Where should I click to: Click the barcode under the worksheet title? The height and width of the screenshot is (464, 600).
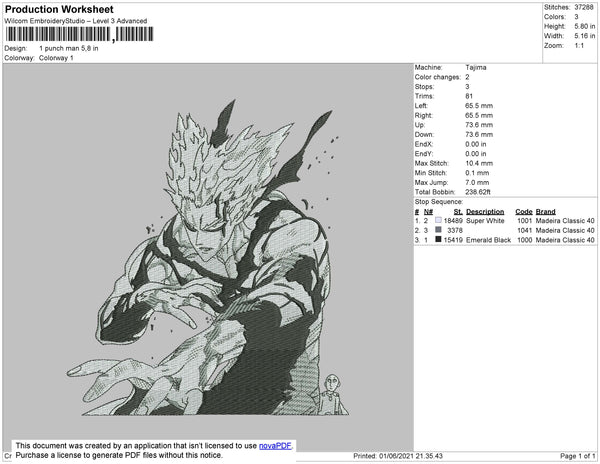point(79,34)
